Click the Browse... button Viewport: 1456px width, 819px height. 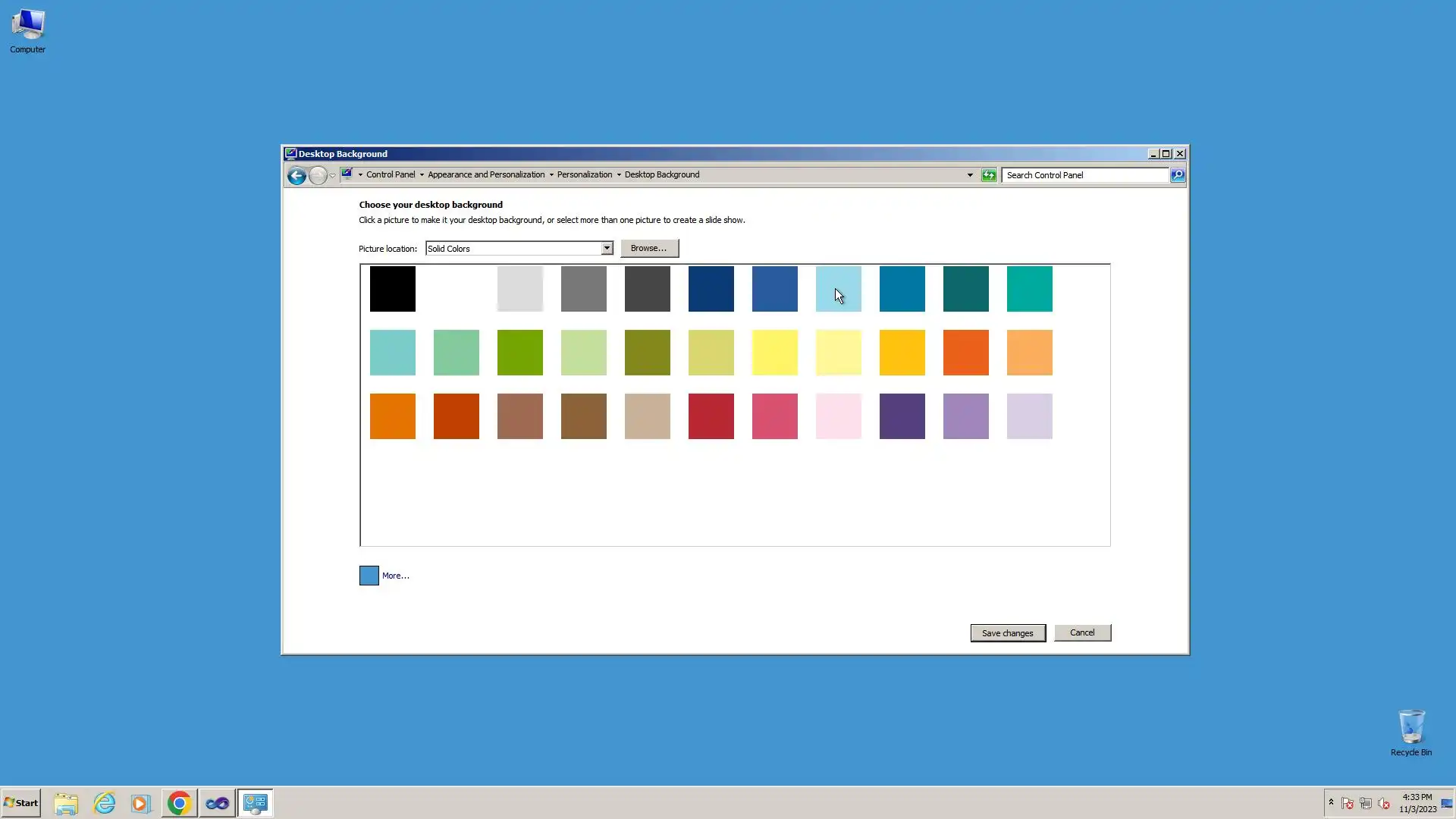[649, 249]
